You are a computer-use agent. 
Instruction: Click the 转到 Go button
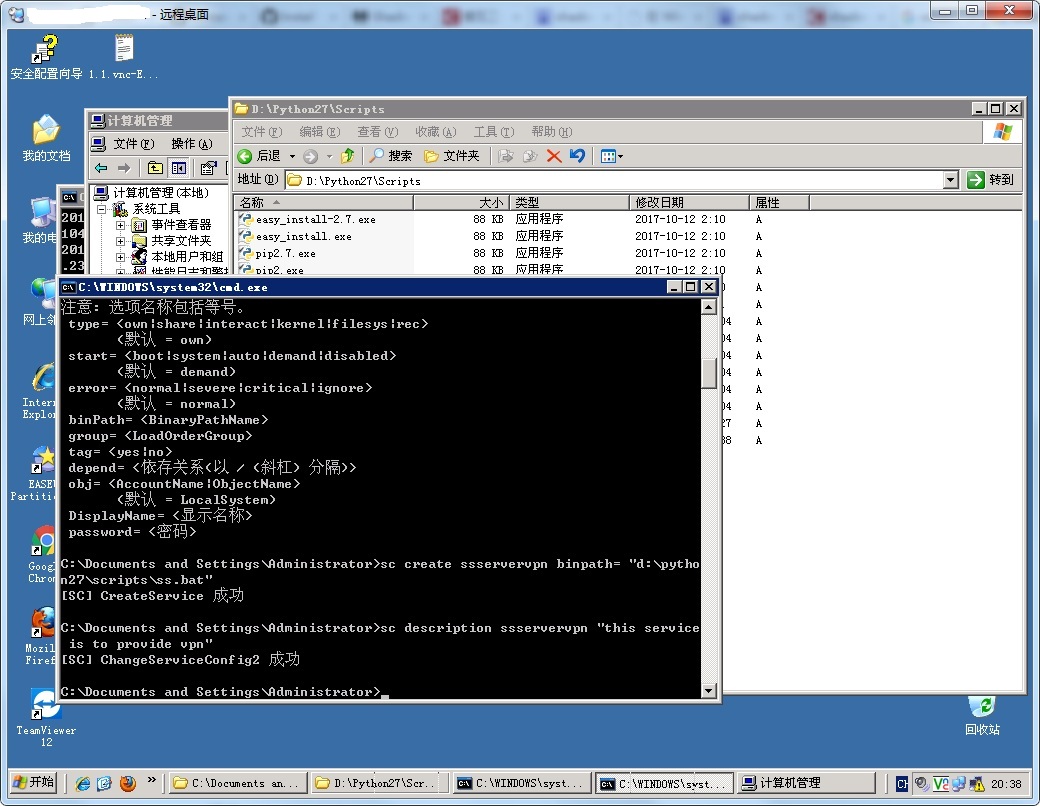point(991,180)
